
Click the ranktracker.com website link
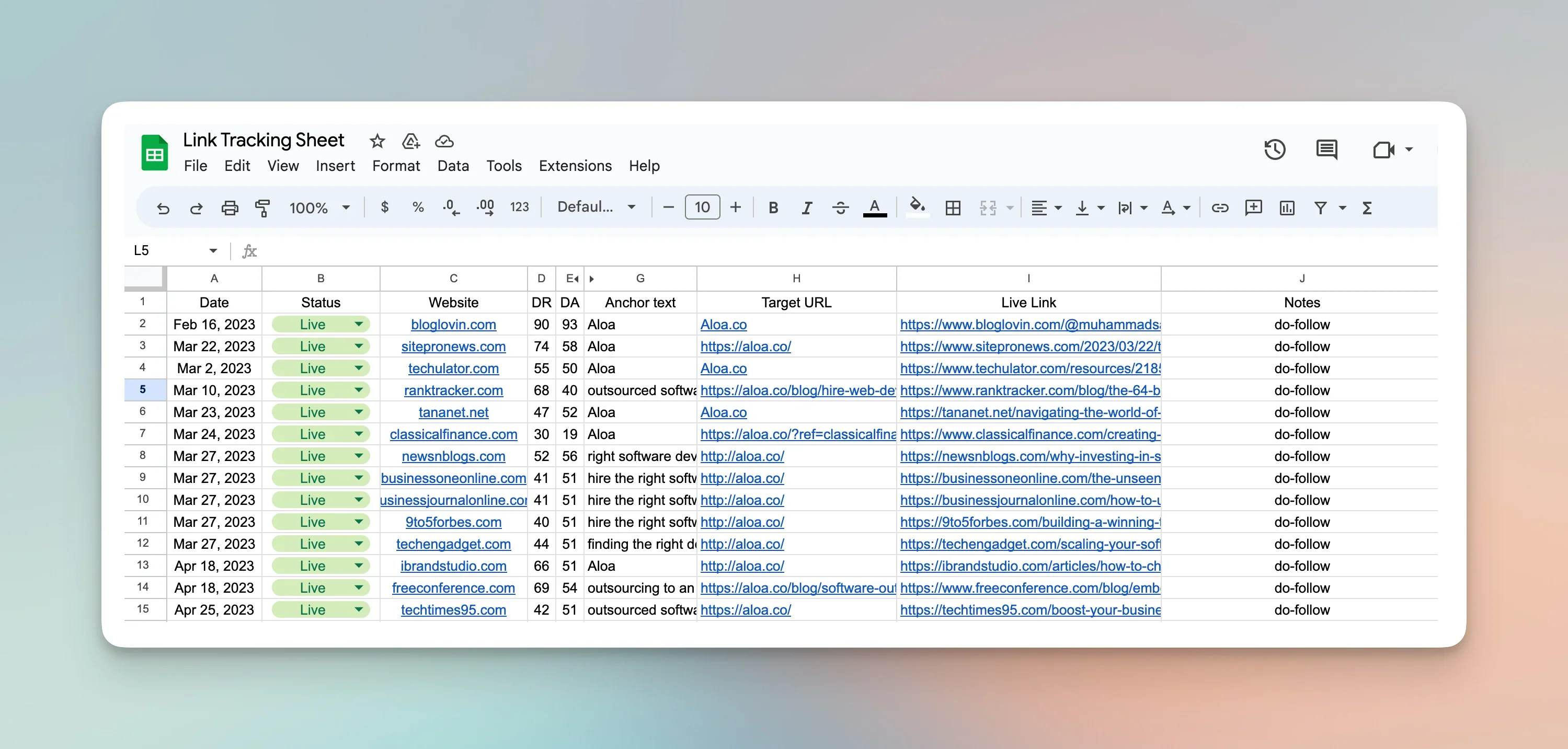pos(453,390)
